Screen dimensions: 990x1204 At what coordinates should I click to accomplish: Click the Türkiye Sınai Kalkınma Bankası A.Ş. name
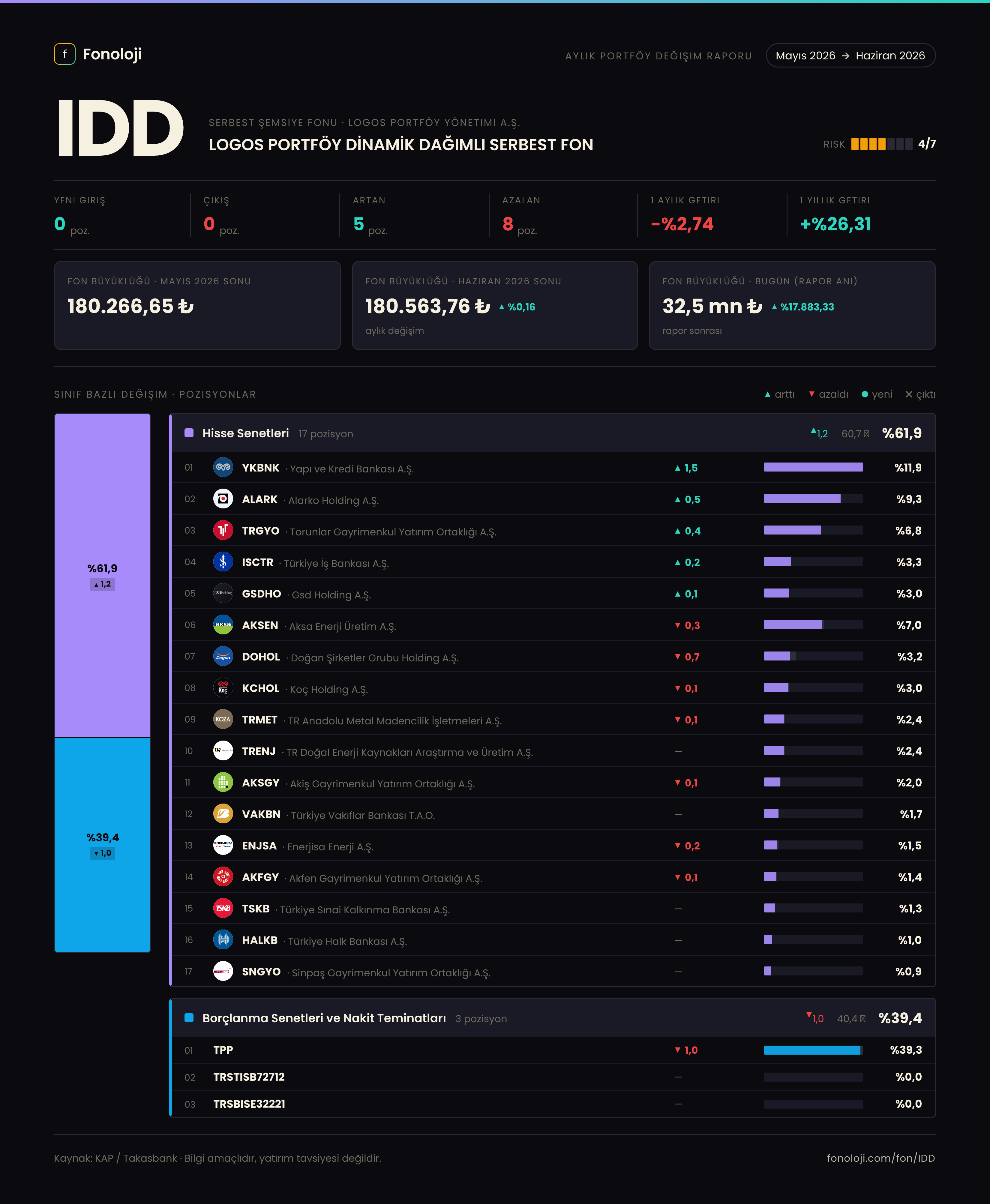coord(365,910)
